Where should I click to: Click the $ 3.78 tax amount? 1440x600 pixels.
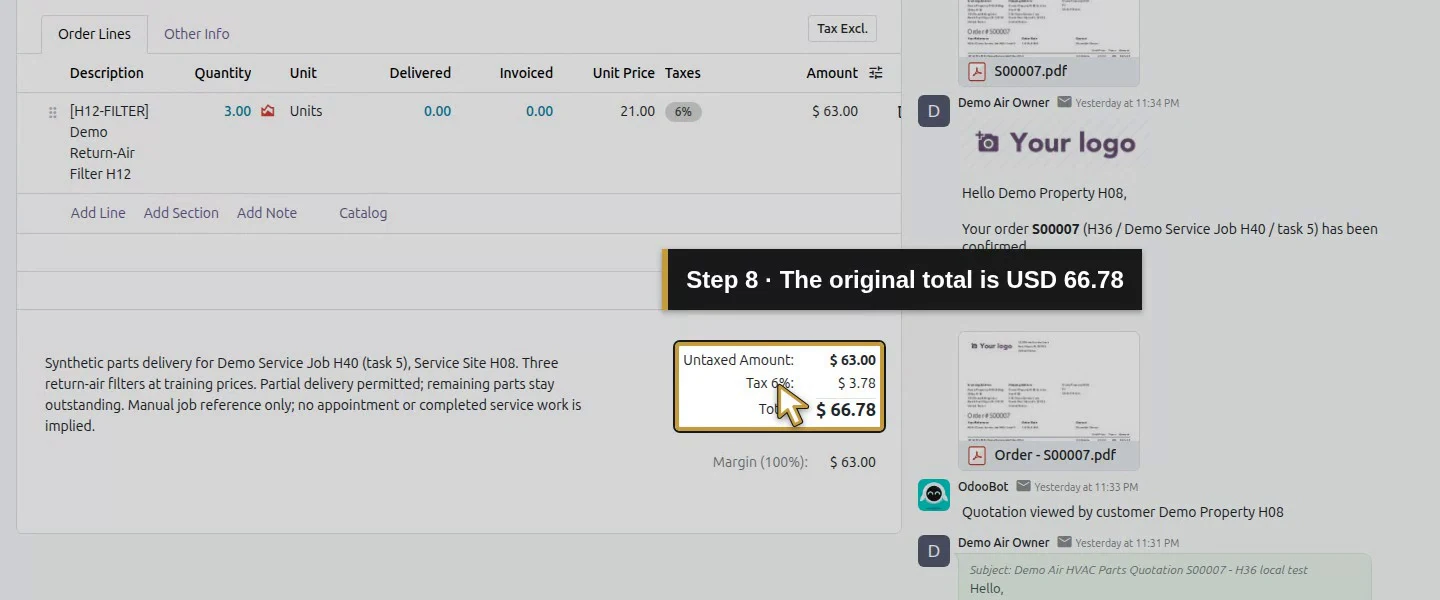(x=856, y=383)
